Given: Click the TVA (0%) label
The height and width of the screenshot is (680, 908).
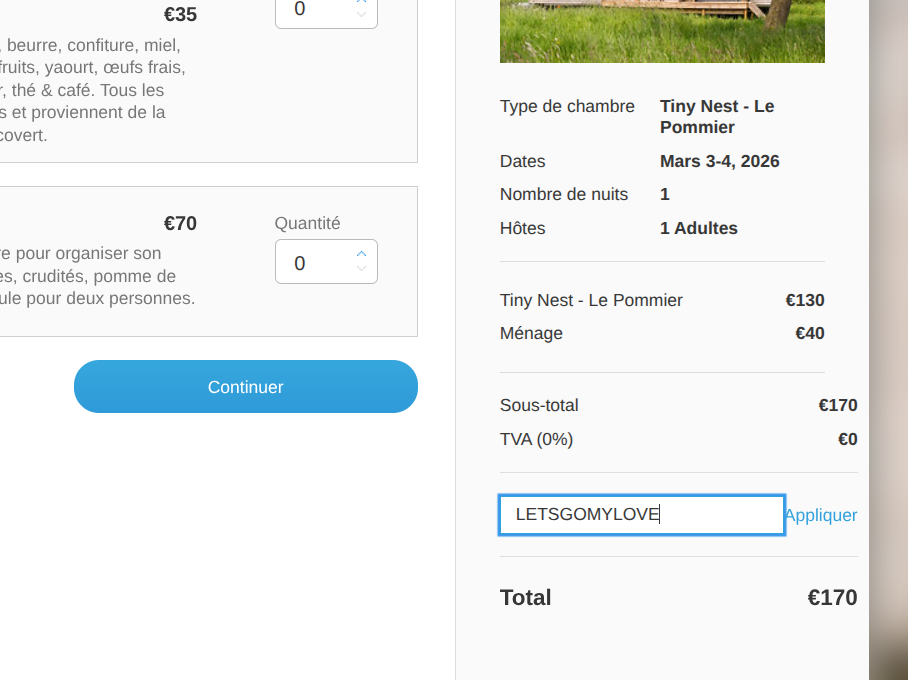Looking at the screenshot, I should click(536, 439).
